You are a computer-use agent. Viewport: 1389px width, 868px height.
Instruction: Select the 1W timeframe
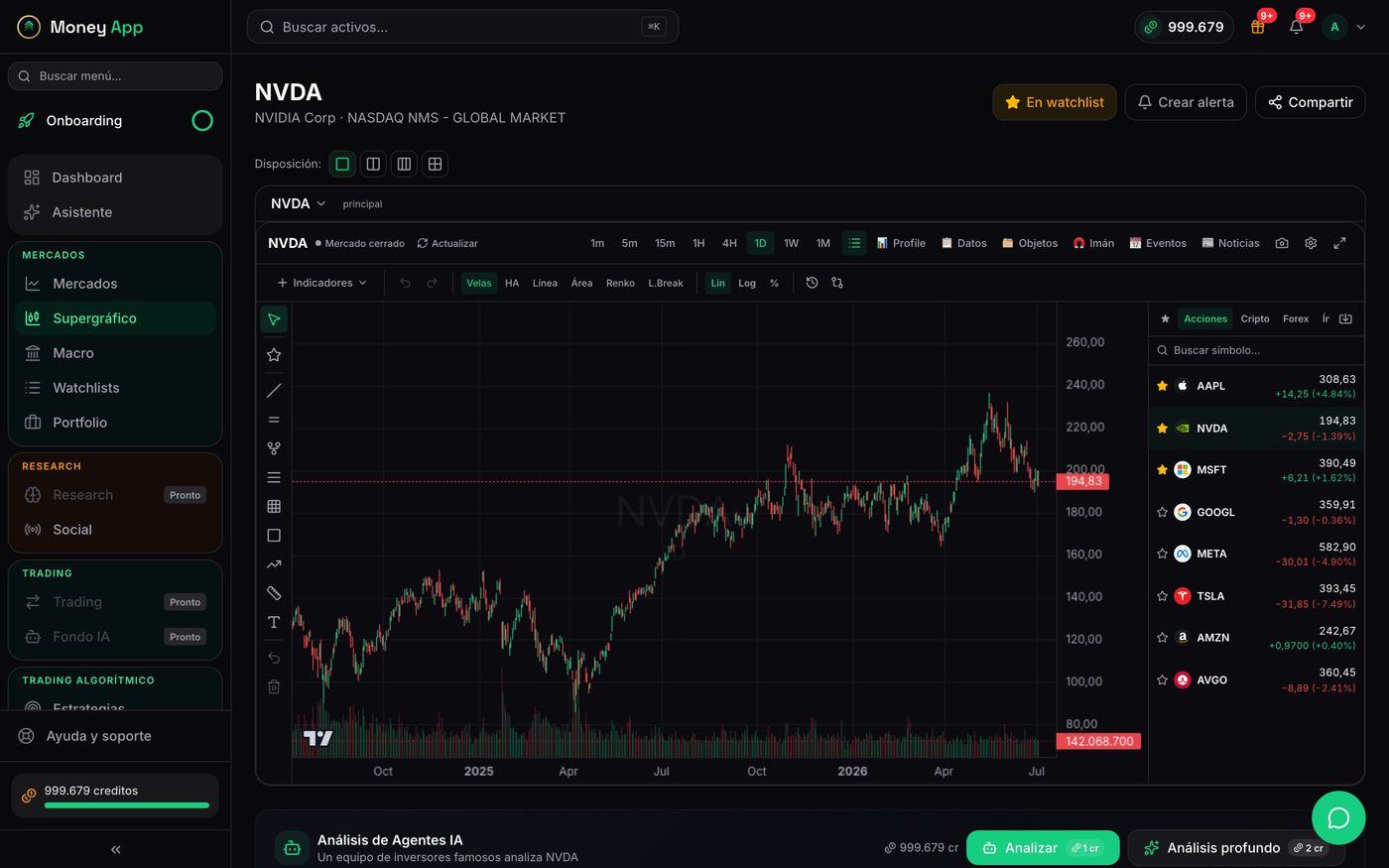coord(791,243)
